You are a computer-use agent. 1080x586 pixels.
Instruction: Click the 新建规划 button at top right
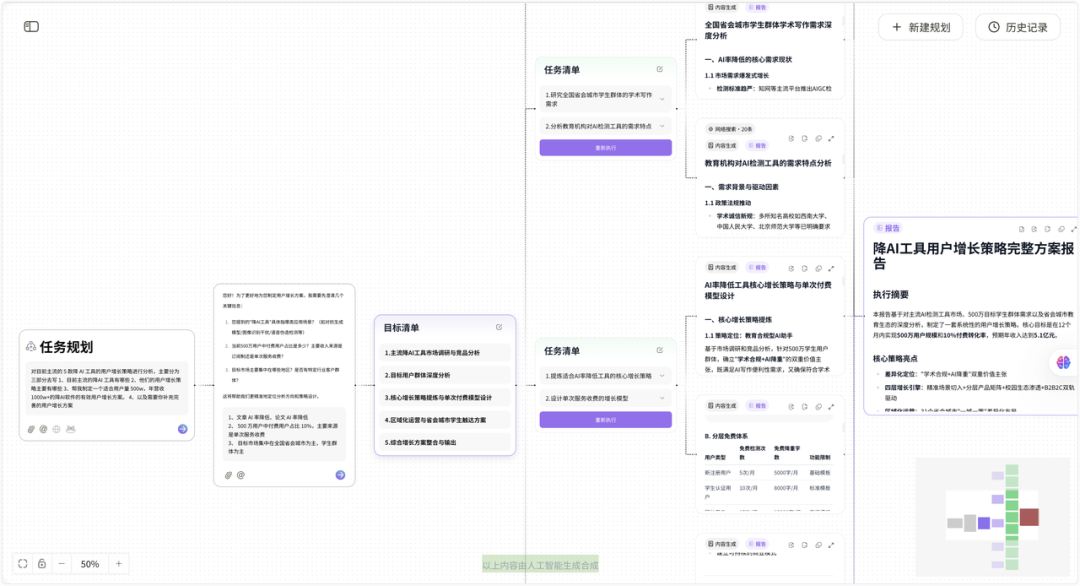pos(919,27)
